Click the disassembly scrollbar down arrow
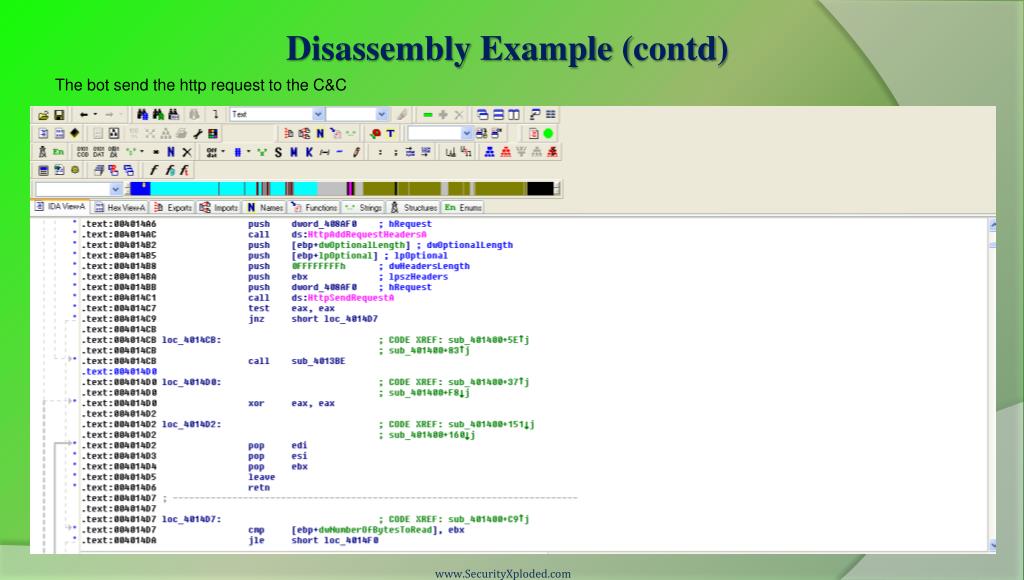Viewport: 1024px width, 580px height. (992, 545)
